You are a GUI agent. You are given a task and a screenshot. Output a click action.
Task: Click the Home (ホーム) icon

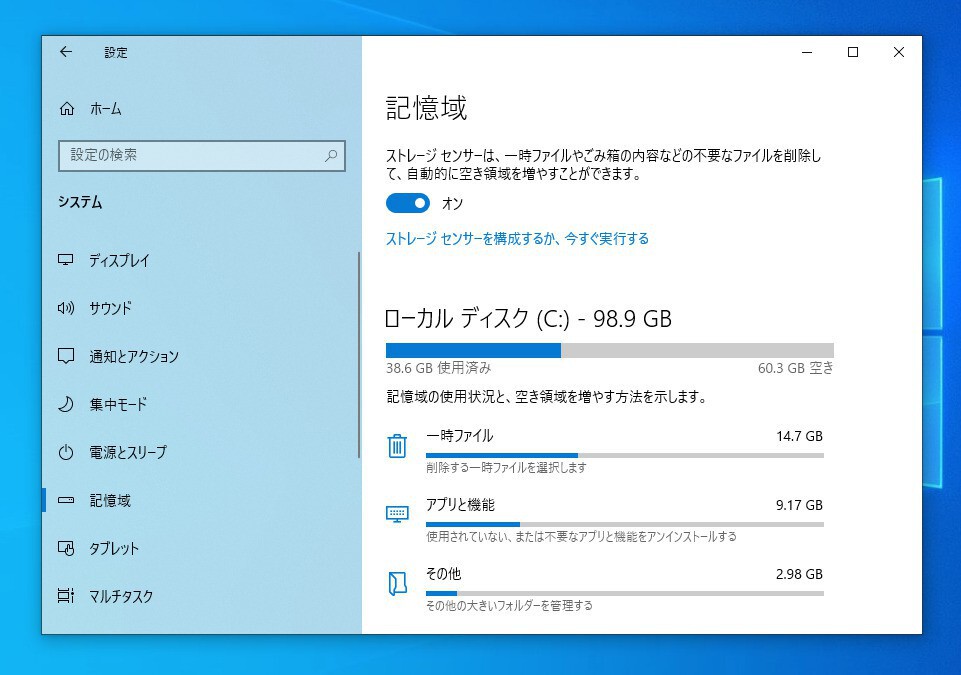pos(67,109)
